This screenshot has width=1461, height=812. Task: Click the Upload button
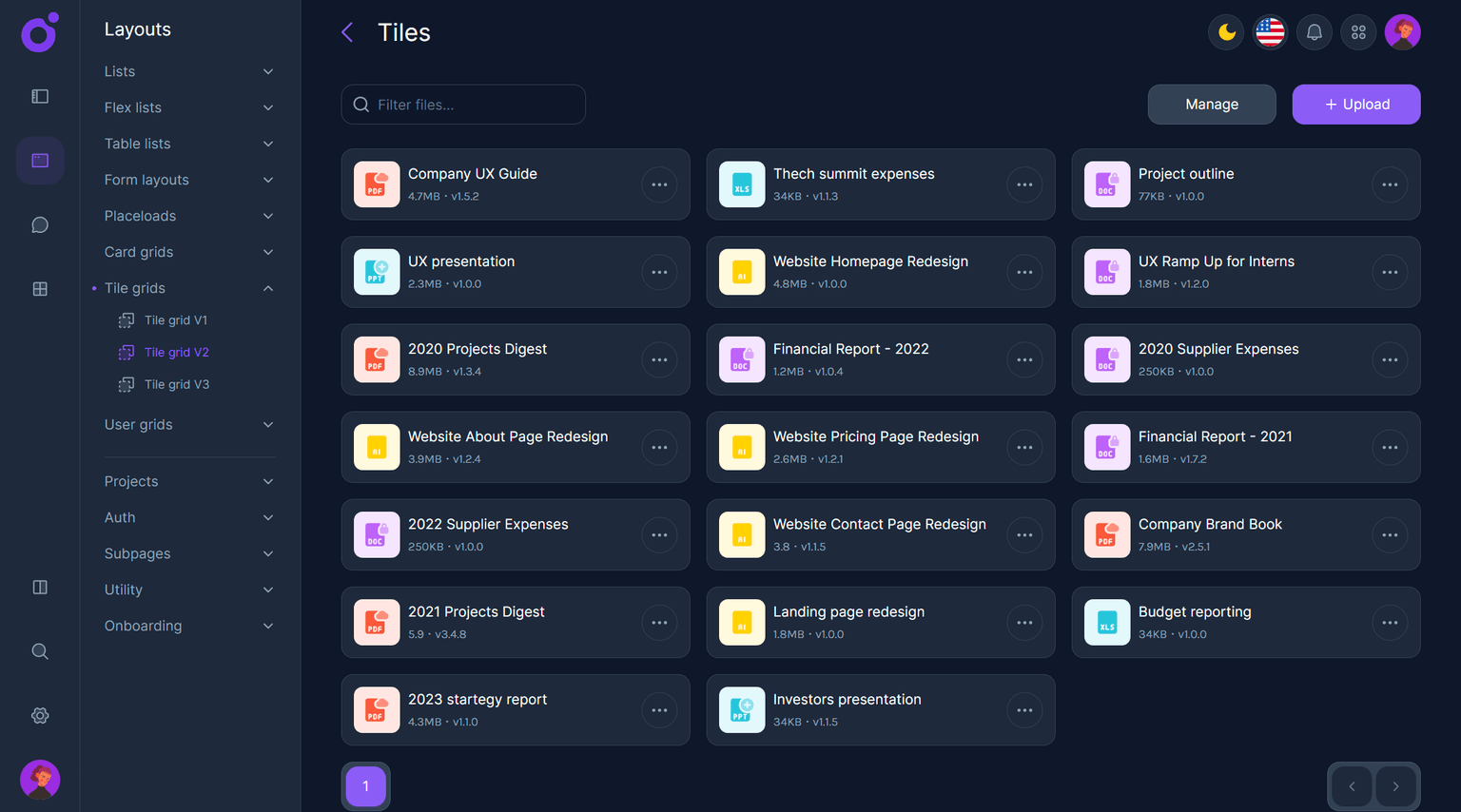[x=1355, y=105]
